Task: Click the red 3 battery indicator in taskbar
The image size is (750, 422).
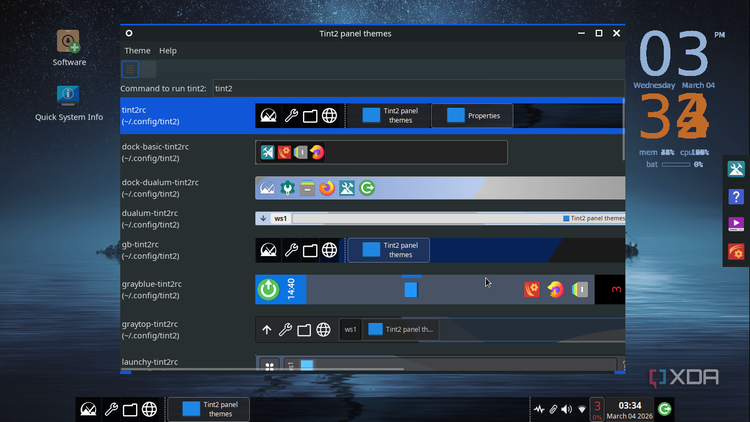Action: click(x=597, y=409)
